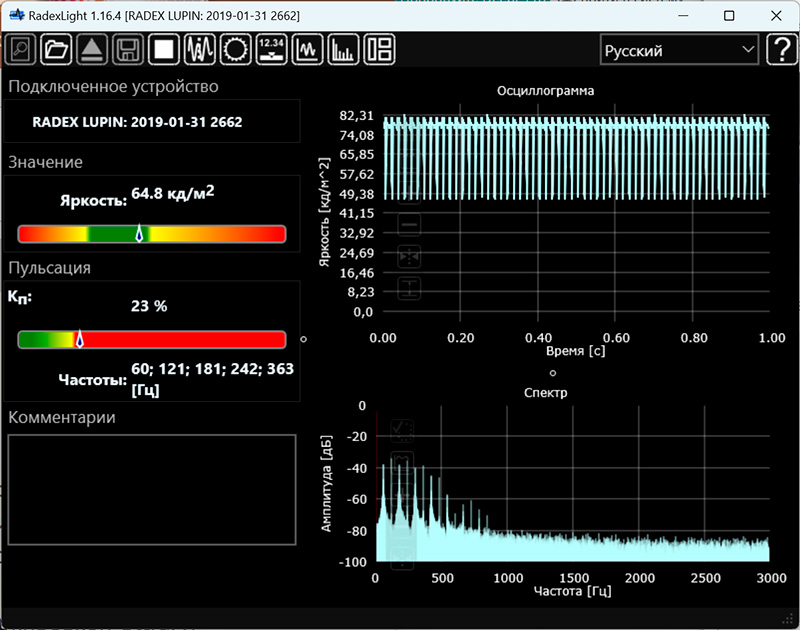Toggle the checkmark overlay button on spectrum

pyautogui.click(x=403, y=431)
